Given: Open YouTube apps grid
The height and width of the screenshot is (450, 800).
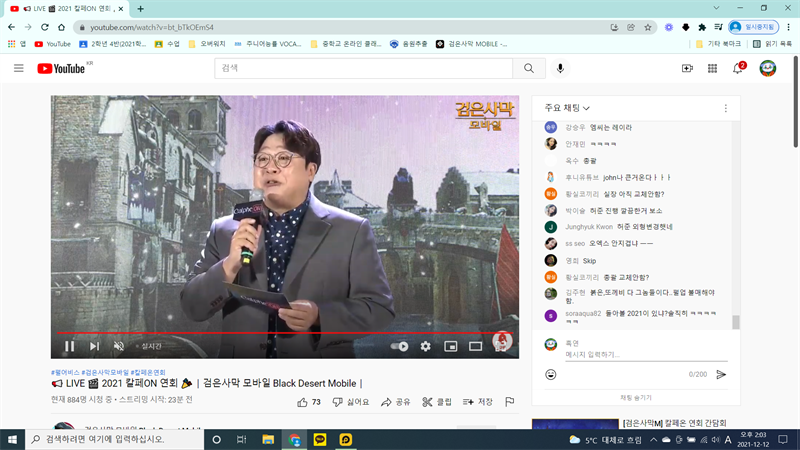Looking at the screenshot, I should pos(712,68).
